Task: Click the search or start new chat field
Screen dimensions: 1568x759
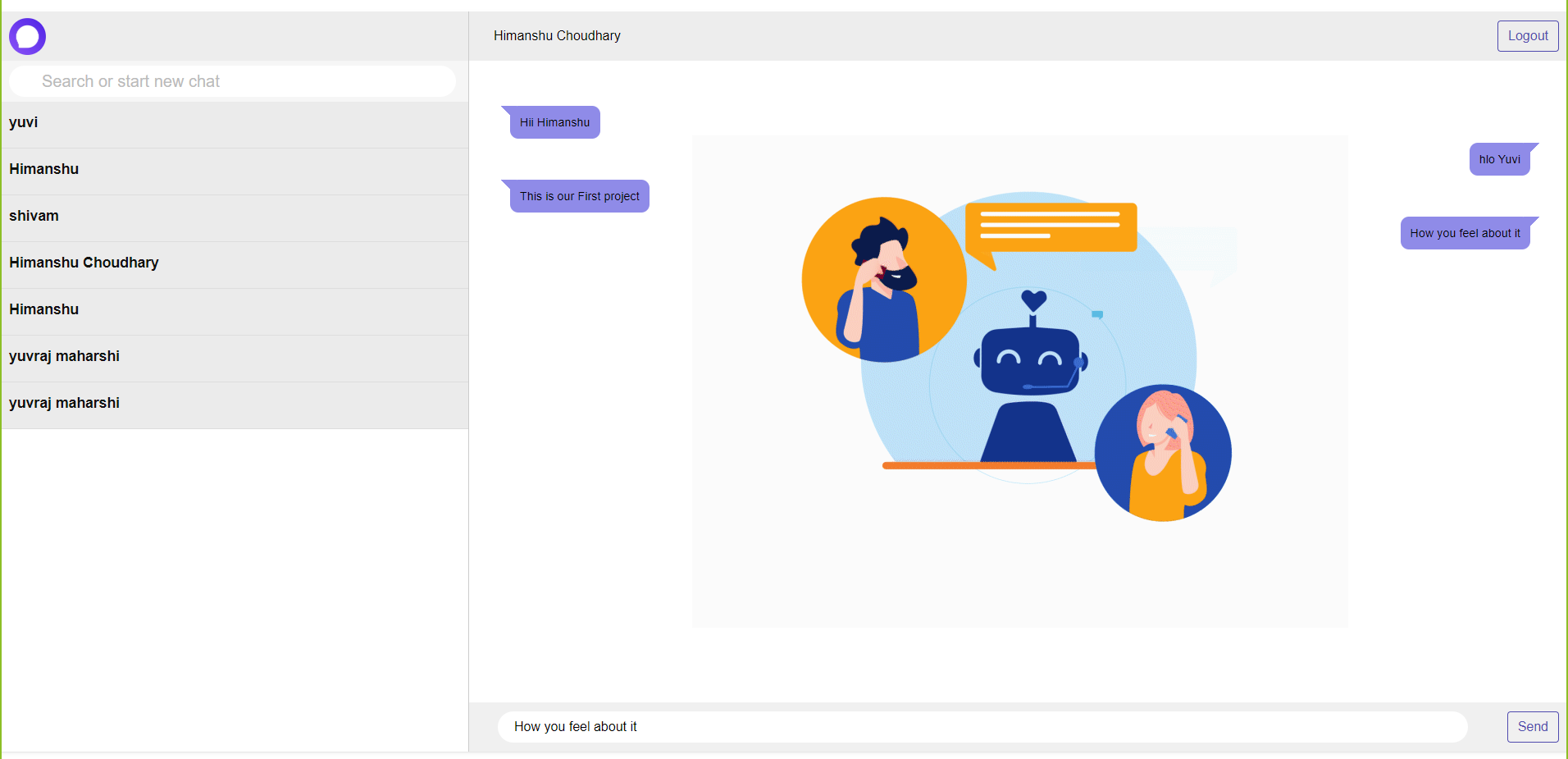Action: click(232, 80)
